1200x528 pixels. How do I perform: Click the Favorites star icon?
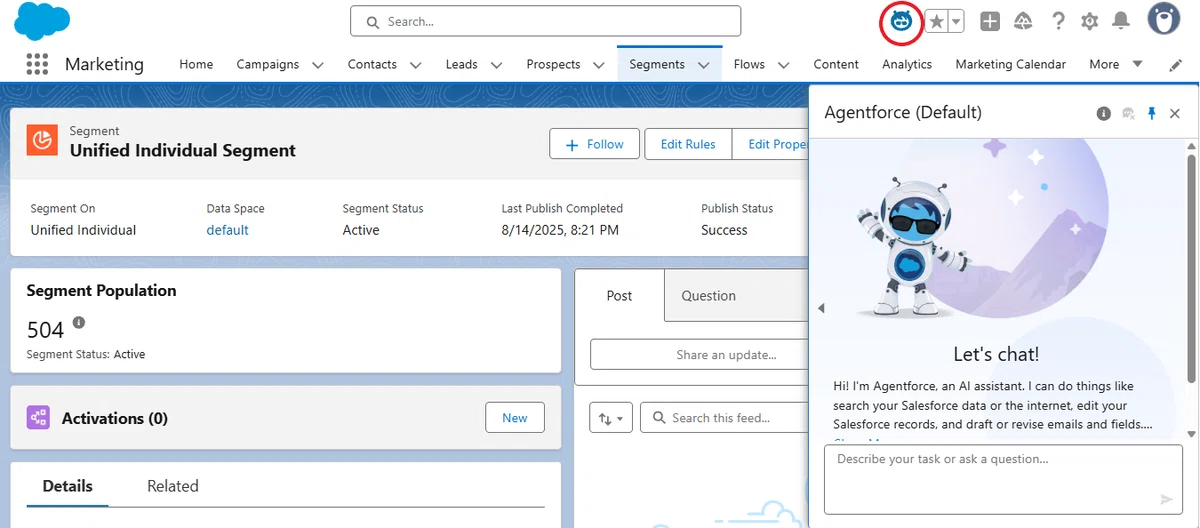[x=936, y=21]
